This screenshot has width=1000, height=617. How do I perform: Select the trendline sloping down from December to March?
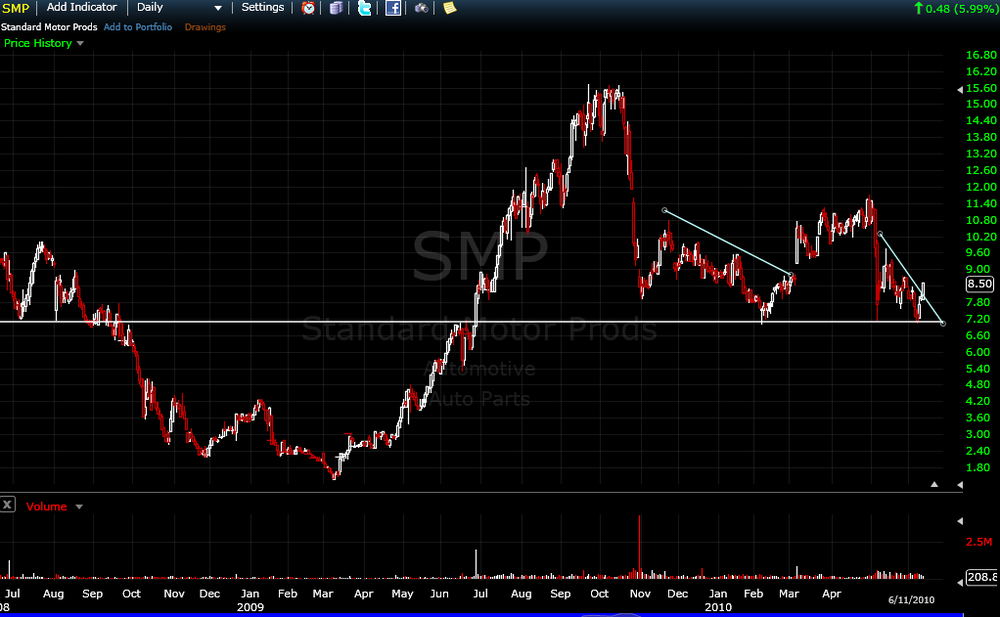click(728, 242)
